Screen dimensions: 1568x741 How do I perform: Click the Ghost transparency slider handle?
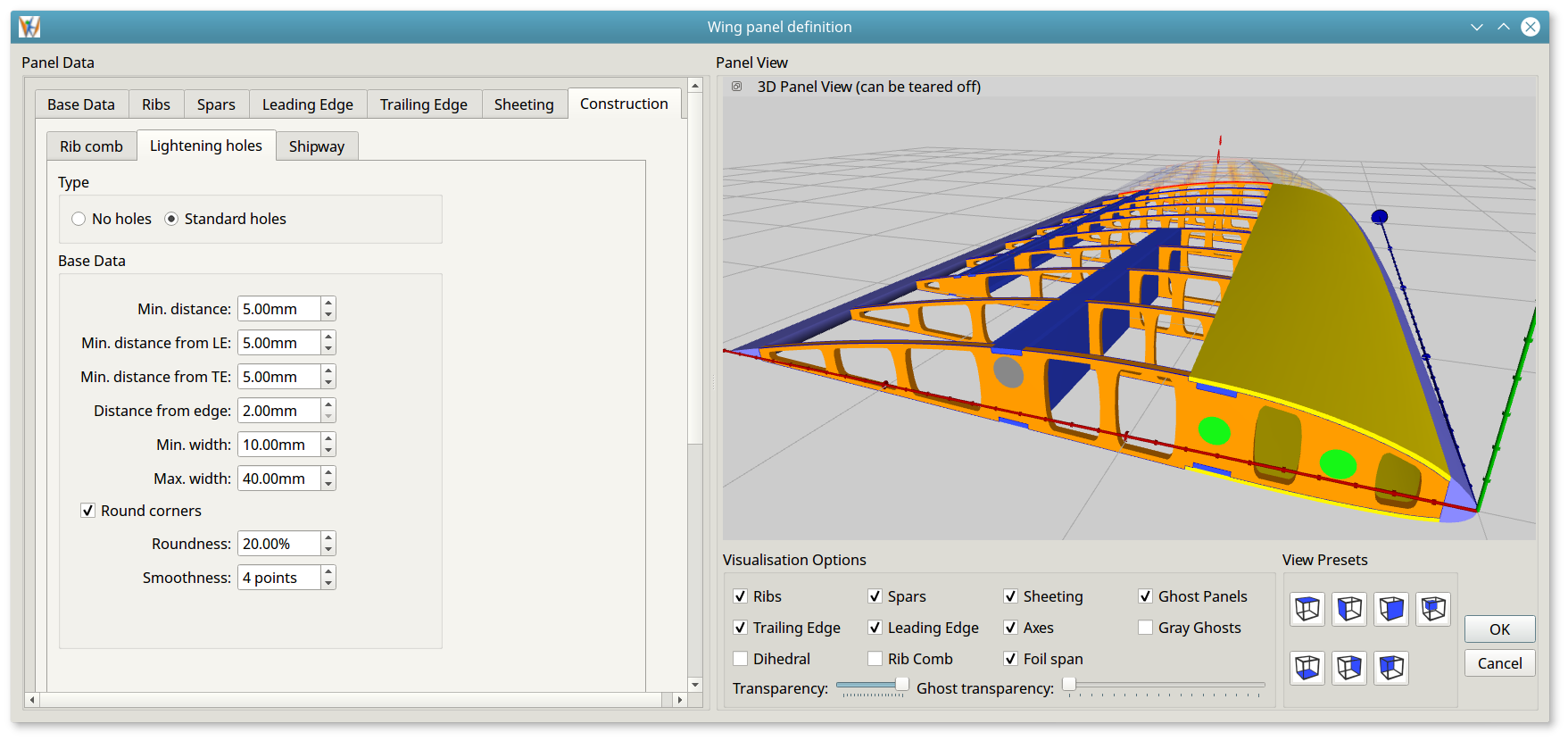tap(1069, 685)
